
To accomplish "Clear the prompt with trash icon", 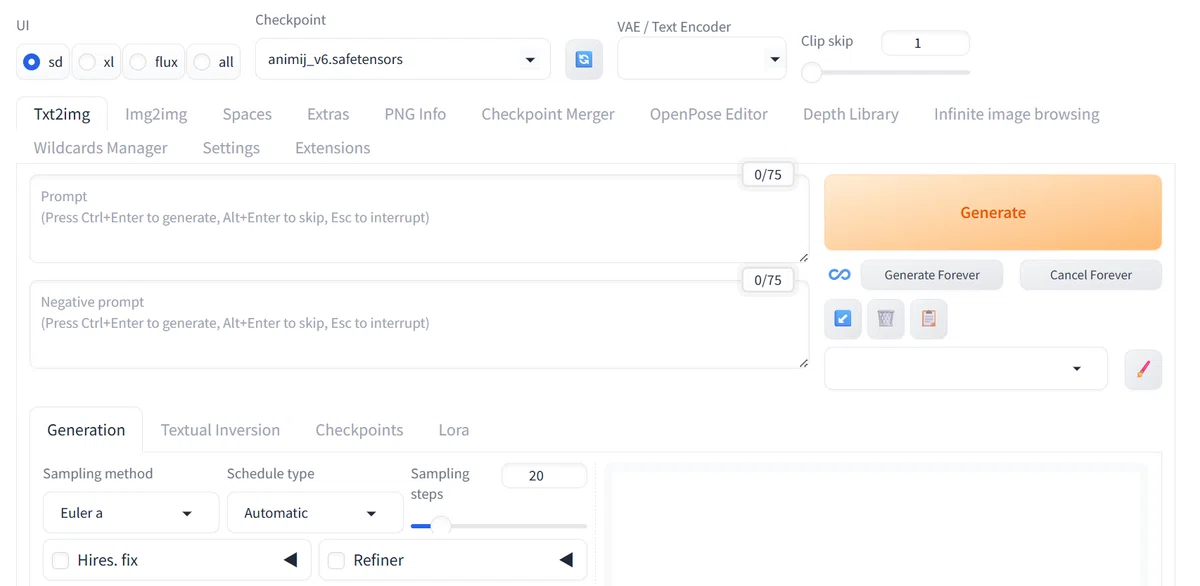I will (x=885, y=319).
